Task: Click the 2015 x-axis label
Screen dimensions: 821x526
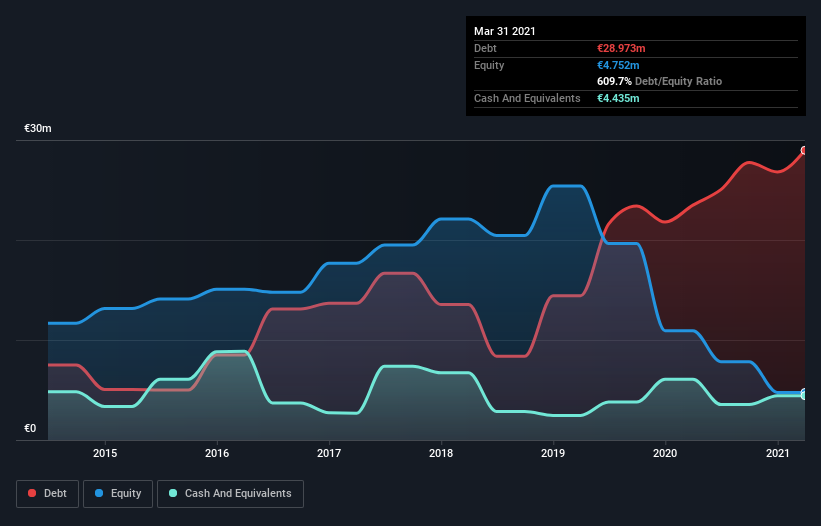Action: tap(105, 453)
